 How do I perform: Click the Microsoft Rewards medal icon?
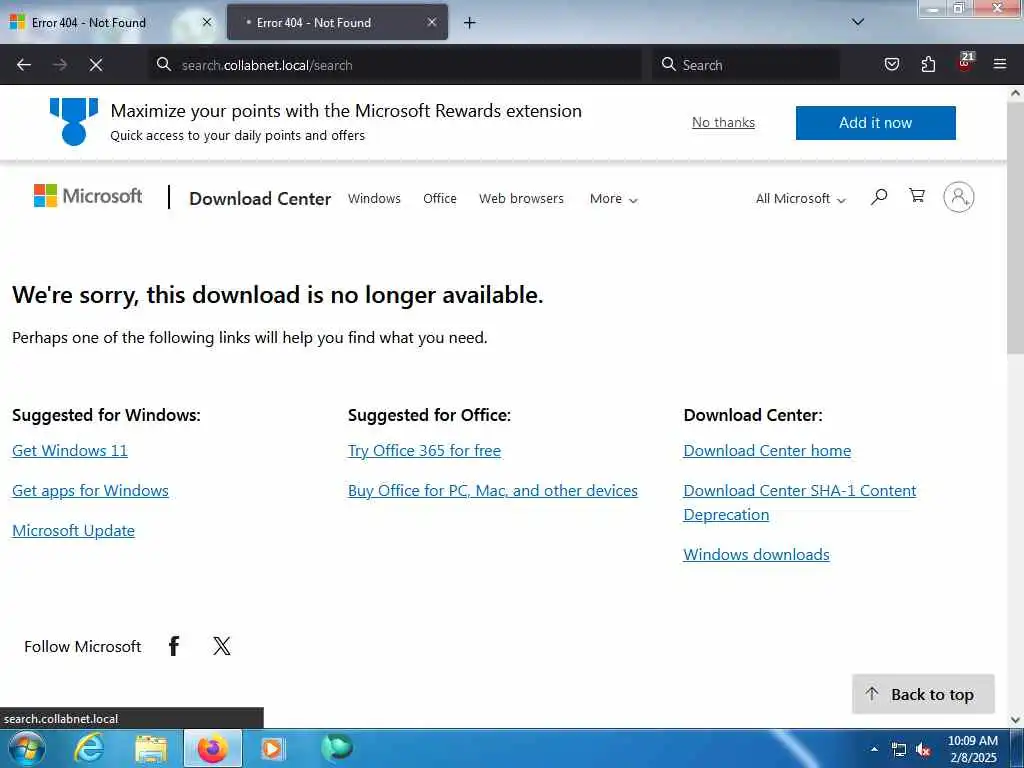pyautogui.click(x=74, y=121)
